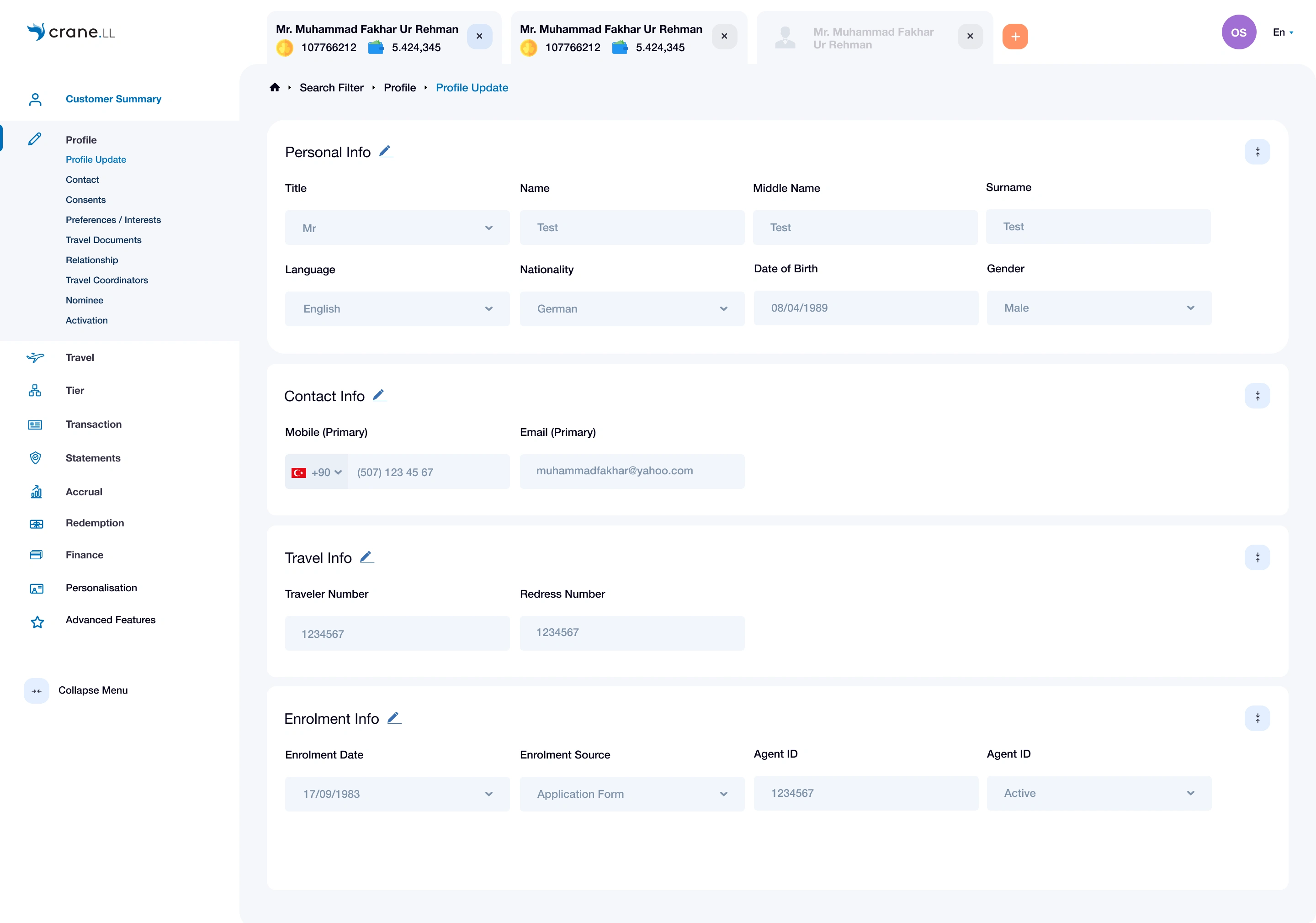Click Search Filter breadcrumb link
The image size is (1316, 923).
(x=331, y=88)
